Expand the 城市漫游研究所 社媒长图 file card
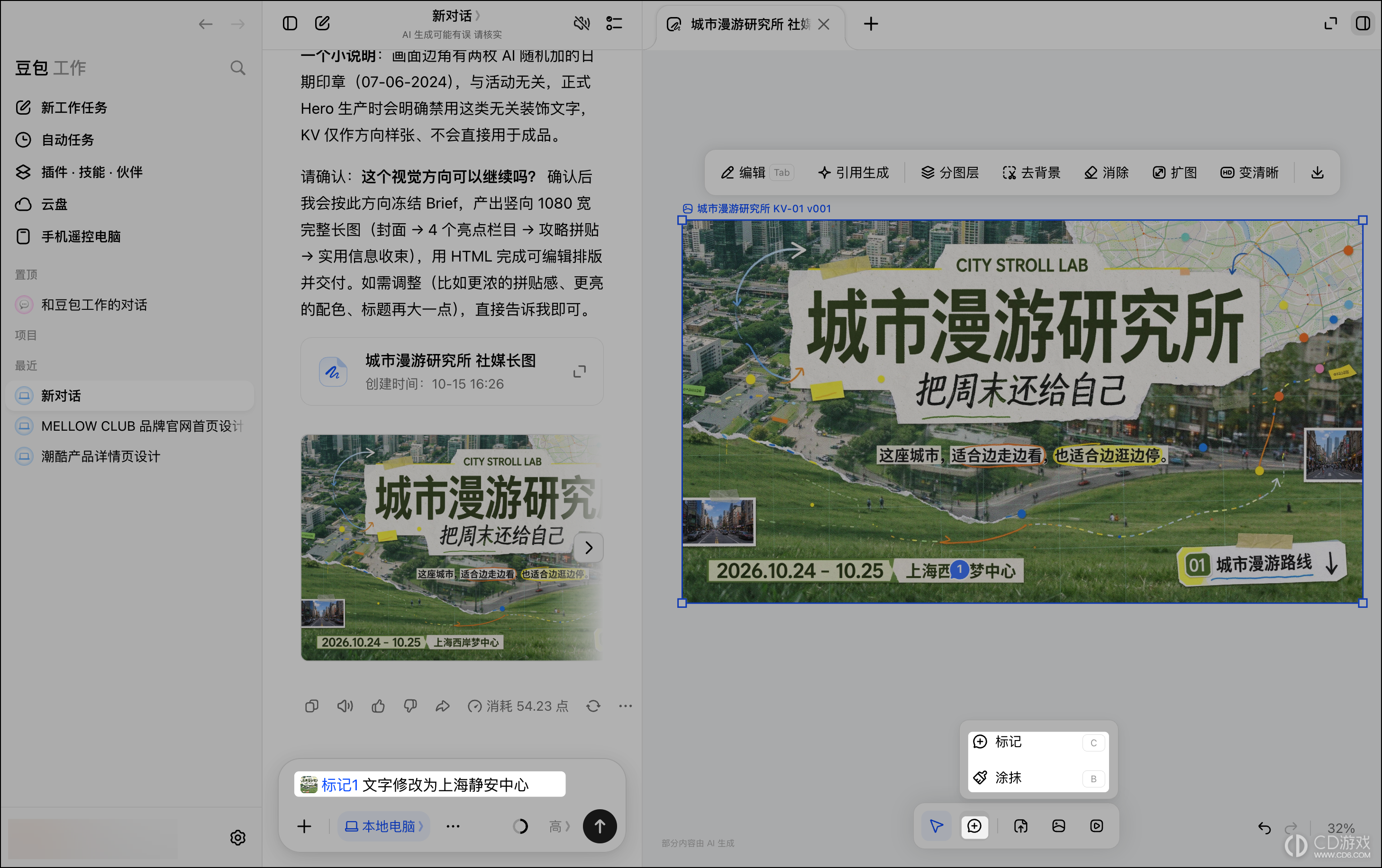This screenshot has width=1382, height=868. coord(580,371)
